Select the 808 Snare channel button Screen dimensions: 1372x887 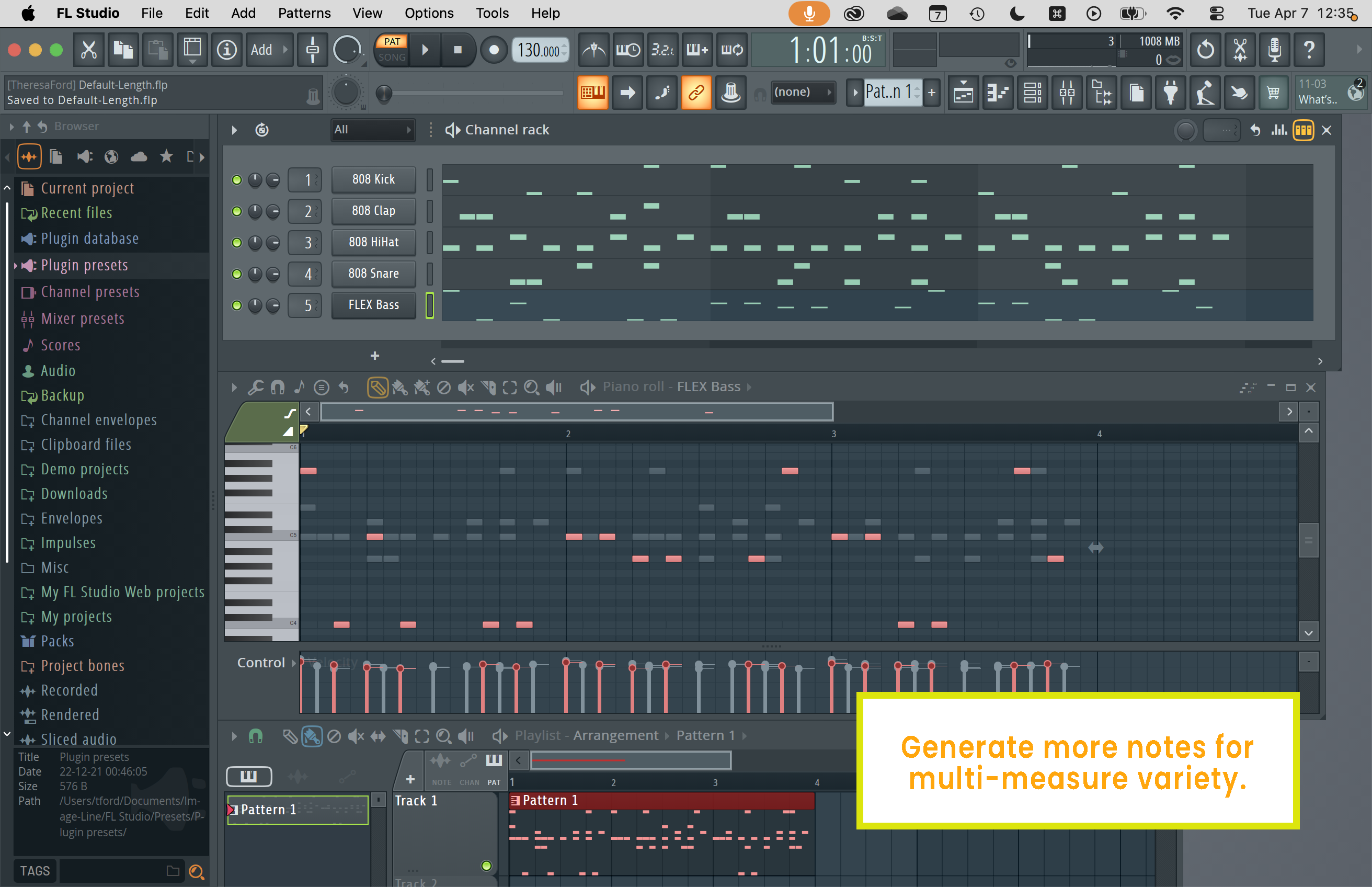[x=373, y=274]
